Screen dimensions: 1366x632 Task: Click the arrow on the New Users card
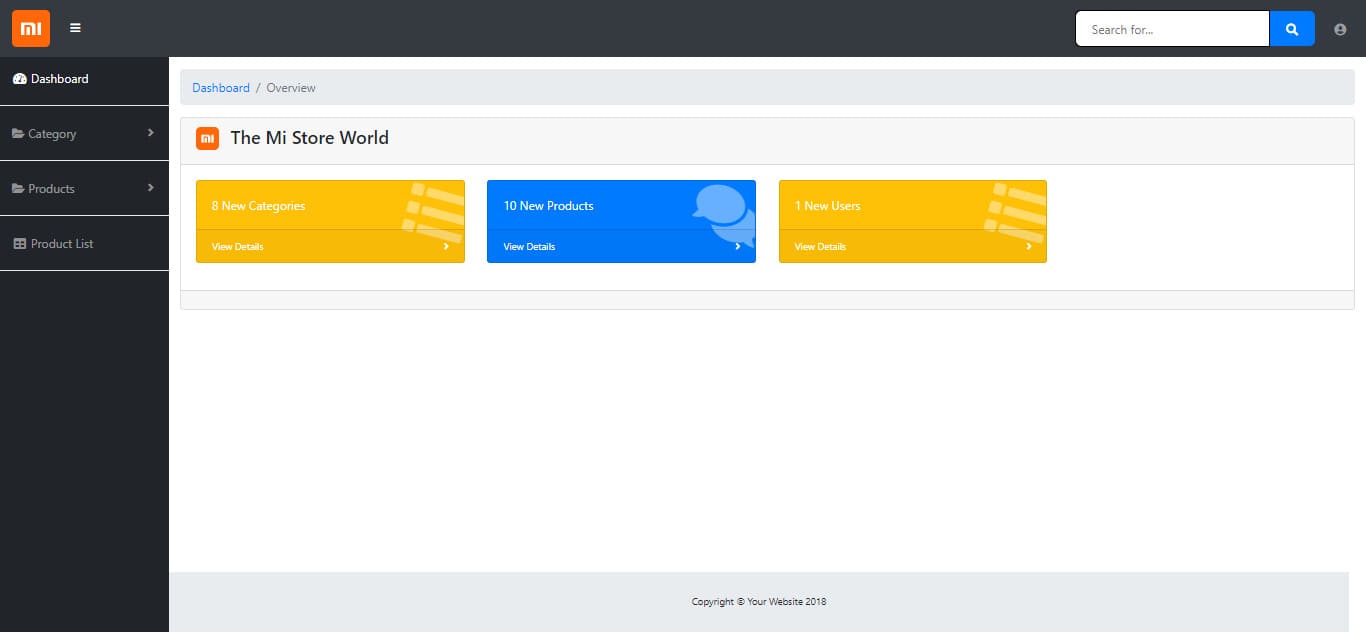(1029, 246)
